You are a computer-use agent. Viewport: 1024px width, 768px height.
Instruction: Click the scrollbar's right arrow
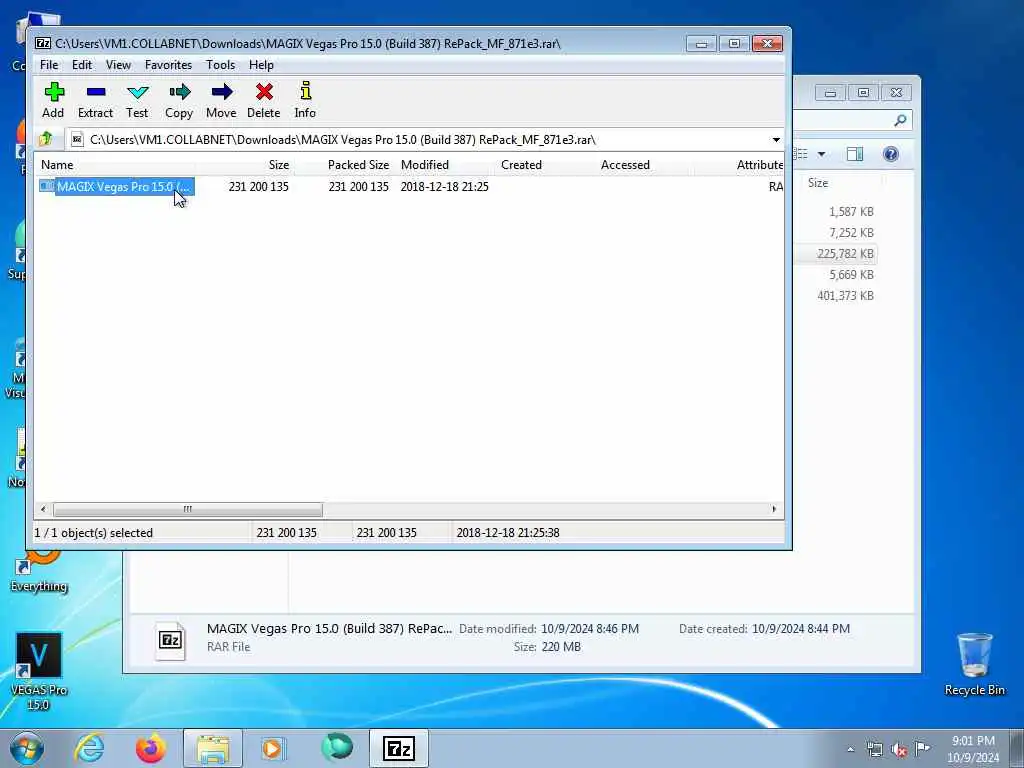pos(775,509)
